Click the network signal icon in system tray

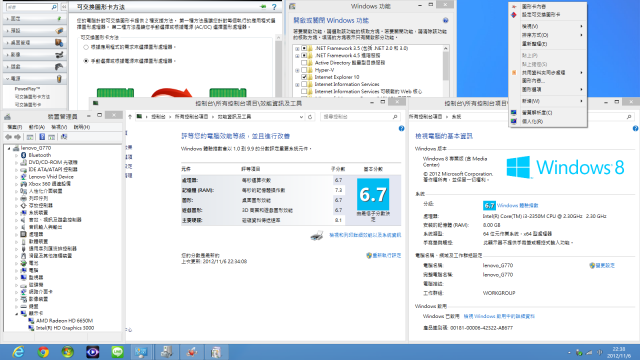(589, 352)
